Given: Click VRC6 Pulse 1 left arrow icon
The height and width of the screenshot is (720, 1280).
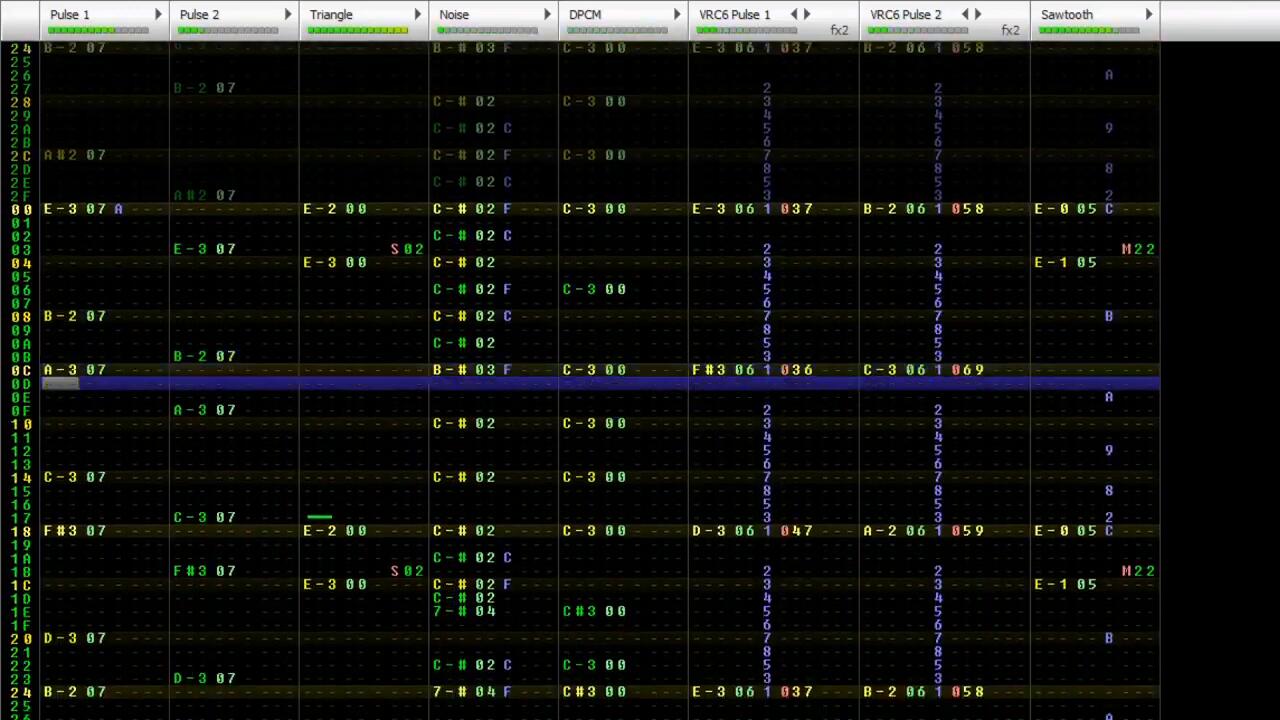Looking at the screenshot, I should (794, 15).
